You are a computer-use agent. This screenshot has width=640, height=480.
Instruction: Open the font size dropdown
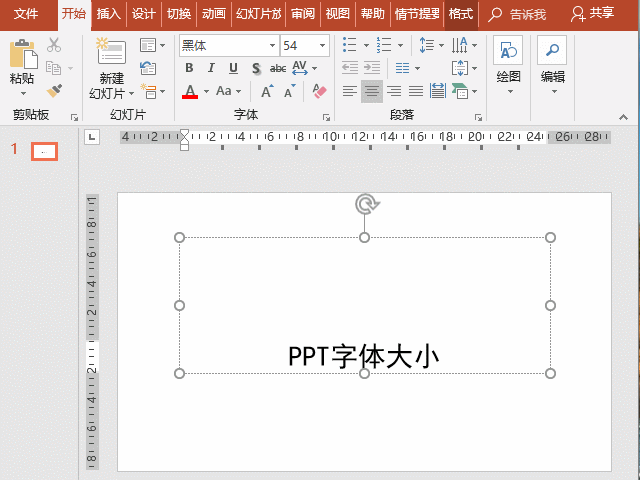(x=322, y=45)
